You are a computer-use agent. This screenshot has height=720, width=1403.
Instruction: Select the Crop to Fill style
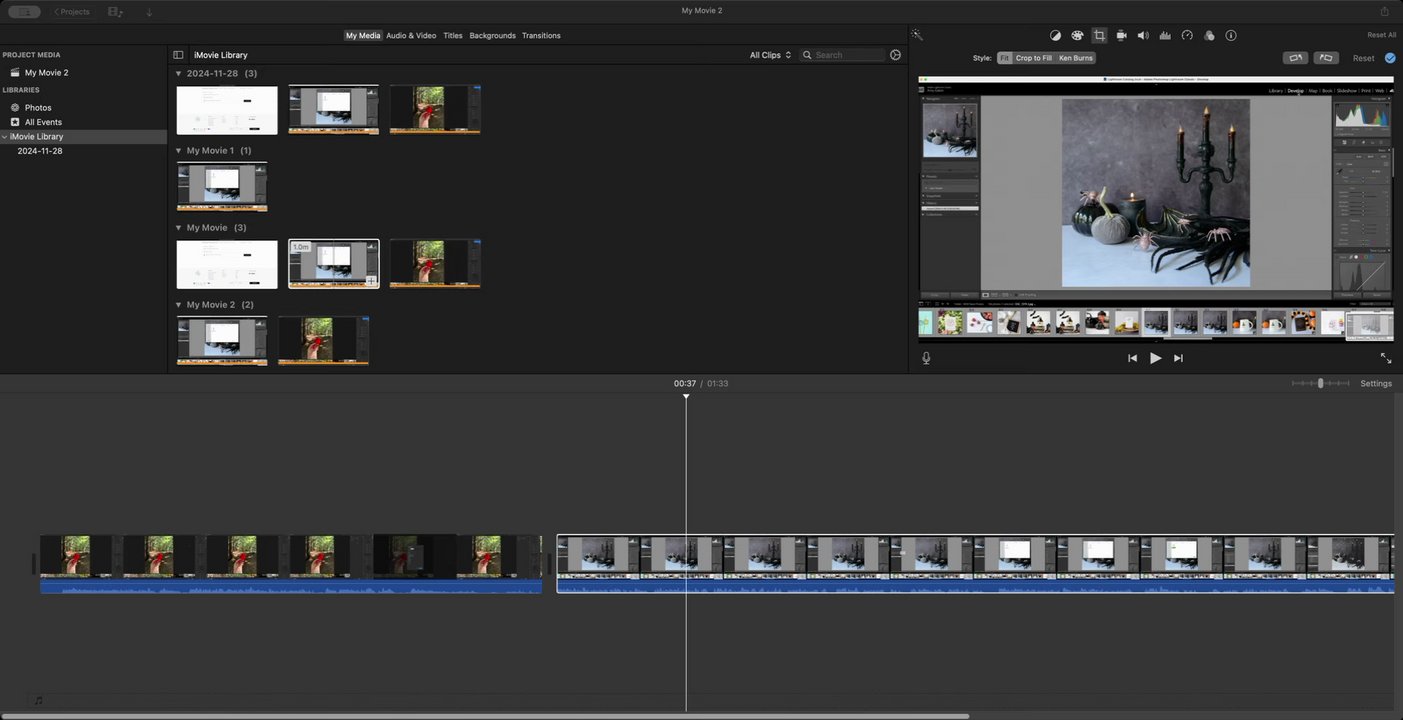(x=1033, y=58)
